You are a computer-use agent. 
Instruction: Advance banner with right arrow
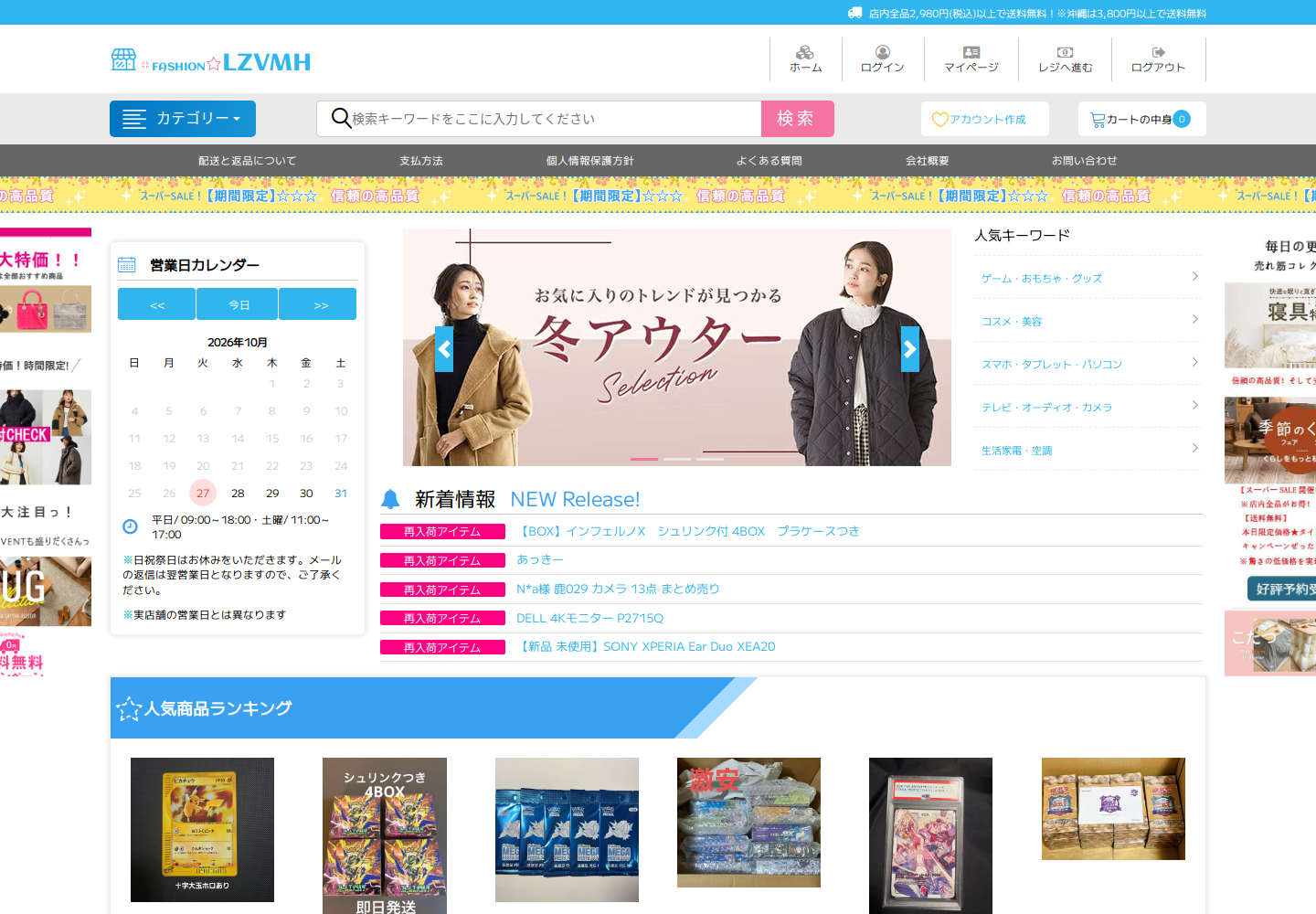pos(910,349)
